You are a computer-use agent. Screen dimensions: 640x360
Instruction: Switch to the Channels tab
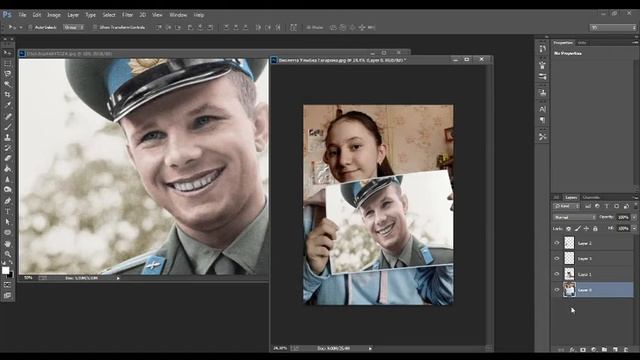coord(591,198)
